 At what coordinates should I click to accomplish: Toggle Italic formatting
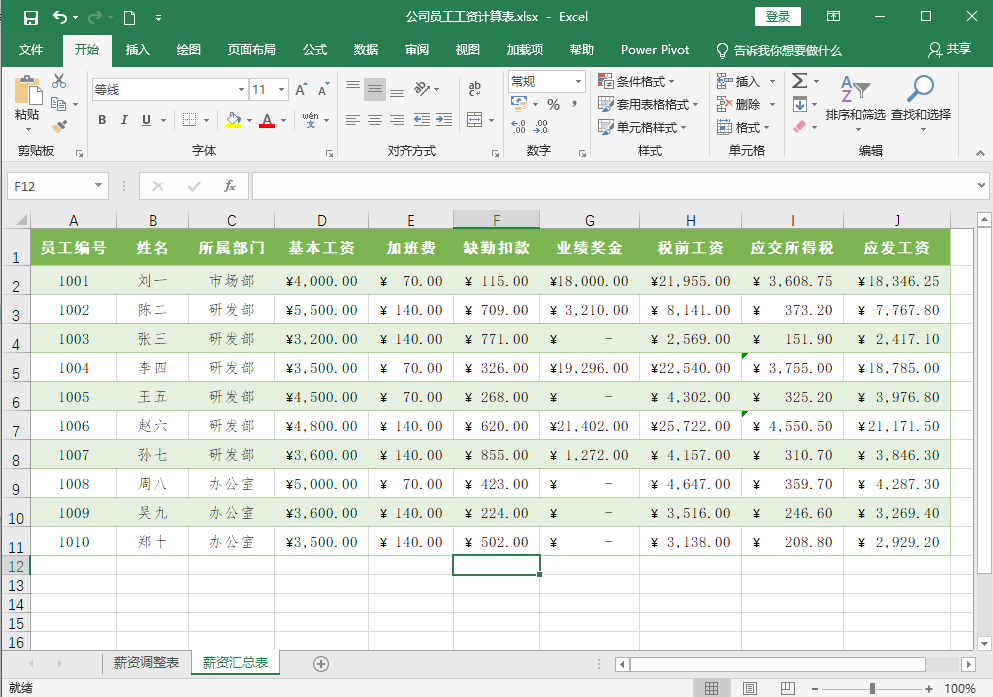pyautogui.click(x=125, y=120)
